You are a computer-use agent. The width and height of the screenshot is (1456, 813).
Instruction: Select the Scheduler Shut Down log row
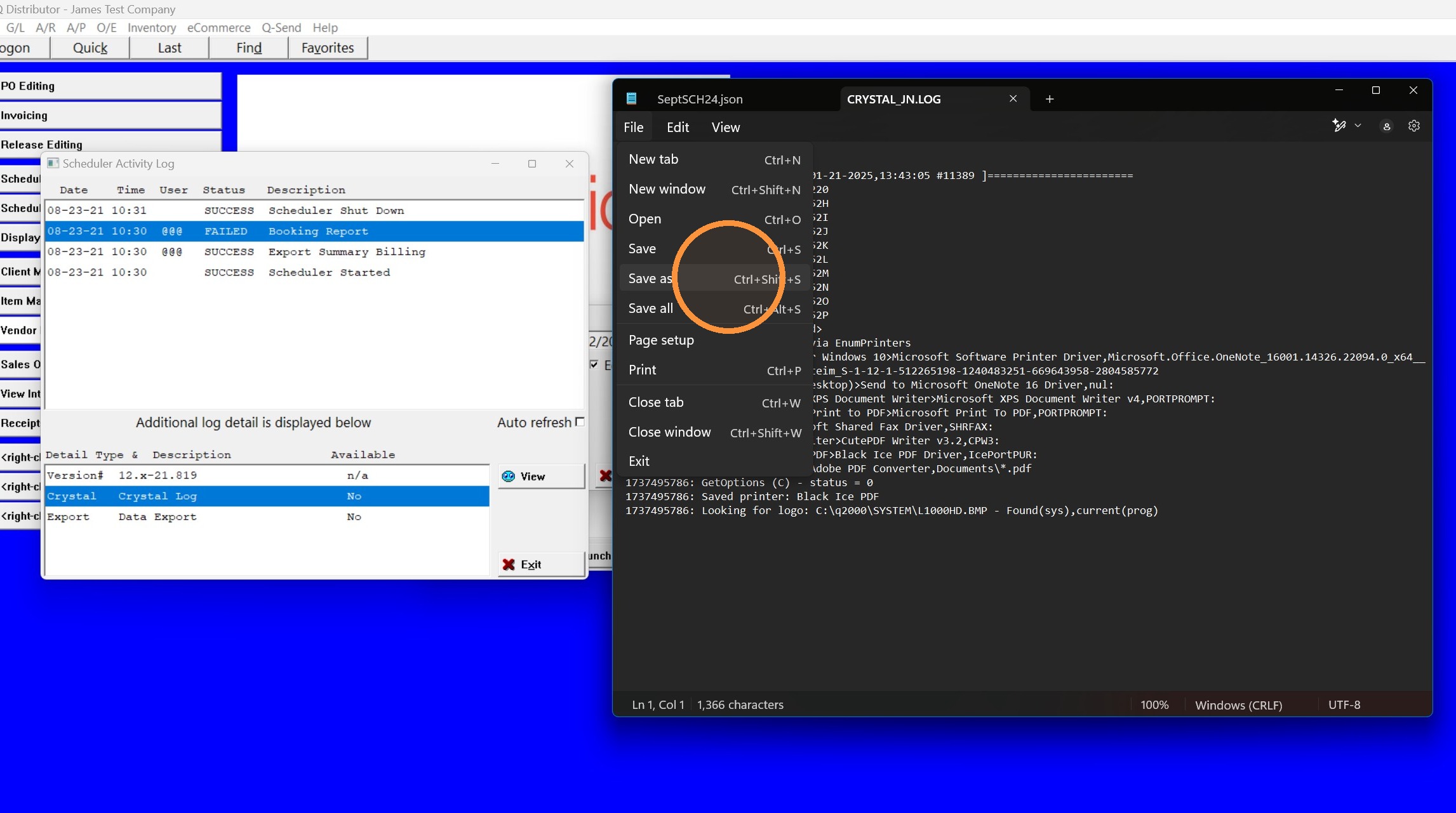coord(314,211)
